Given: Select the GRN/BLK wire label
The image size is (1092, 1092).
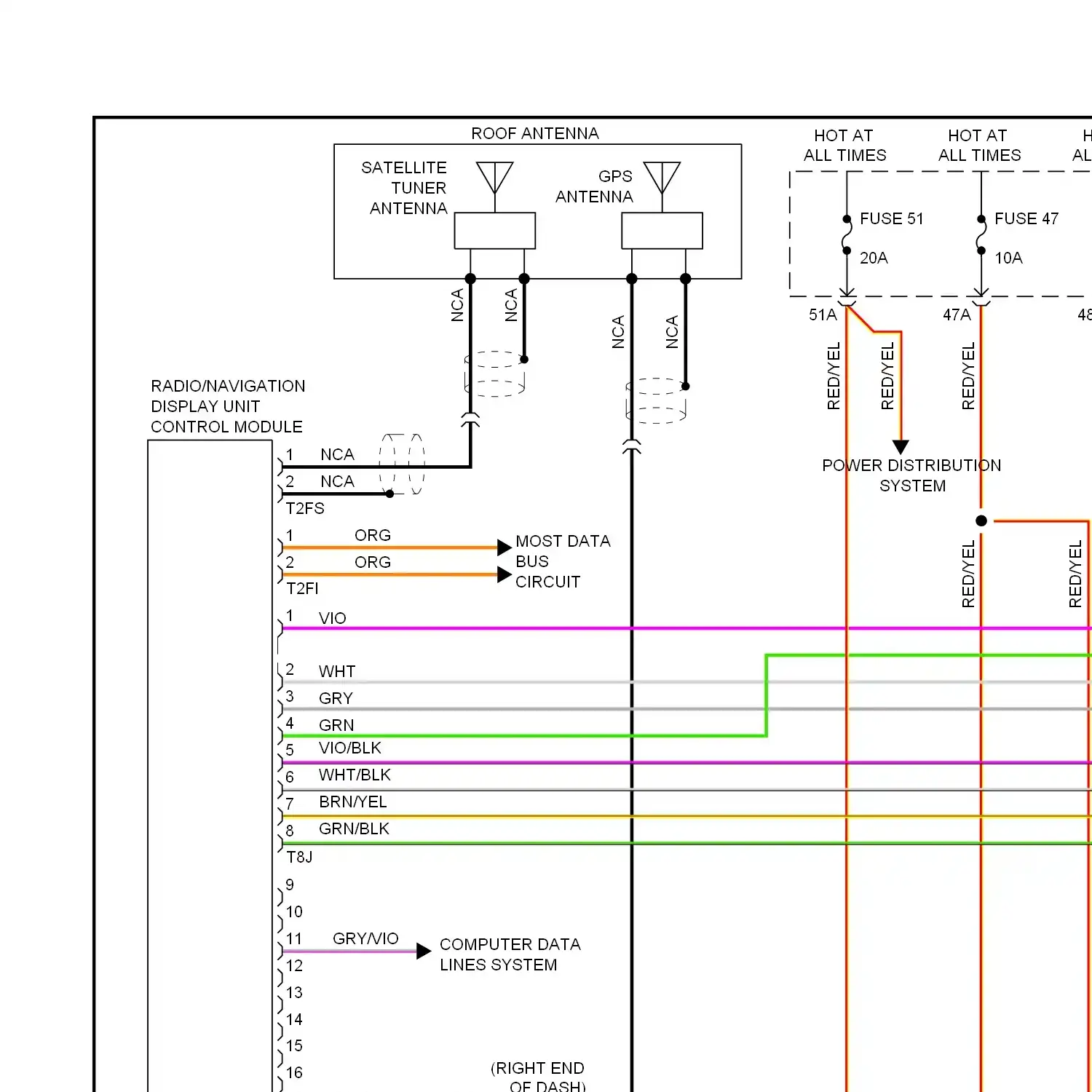Looking at the screenshot, I should click(x=354, y=828).
